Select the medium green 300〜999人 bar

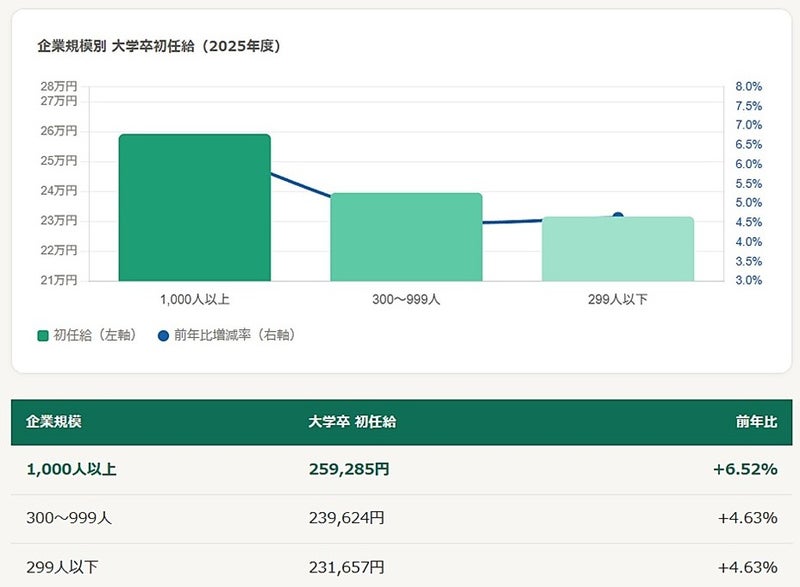(406, 238)
